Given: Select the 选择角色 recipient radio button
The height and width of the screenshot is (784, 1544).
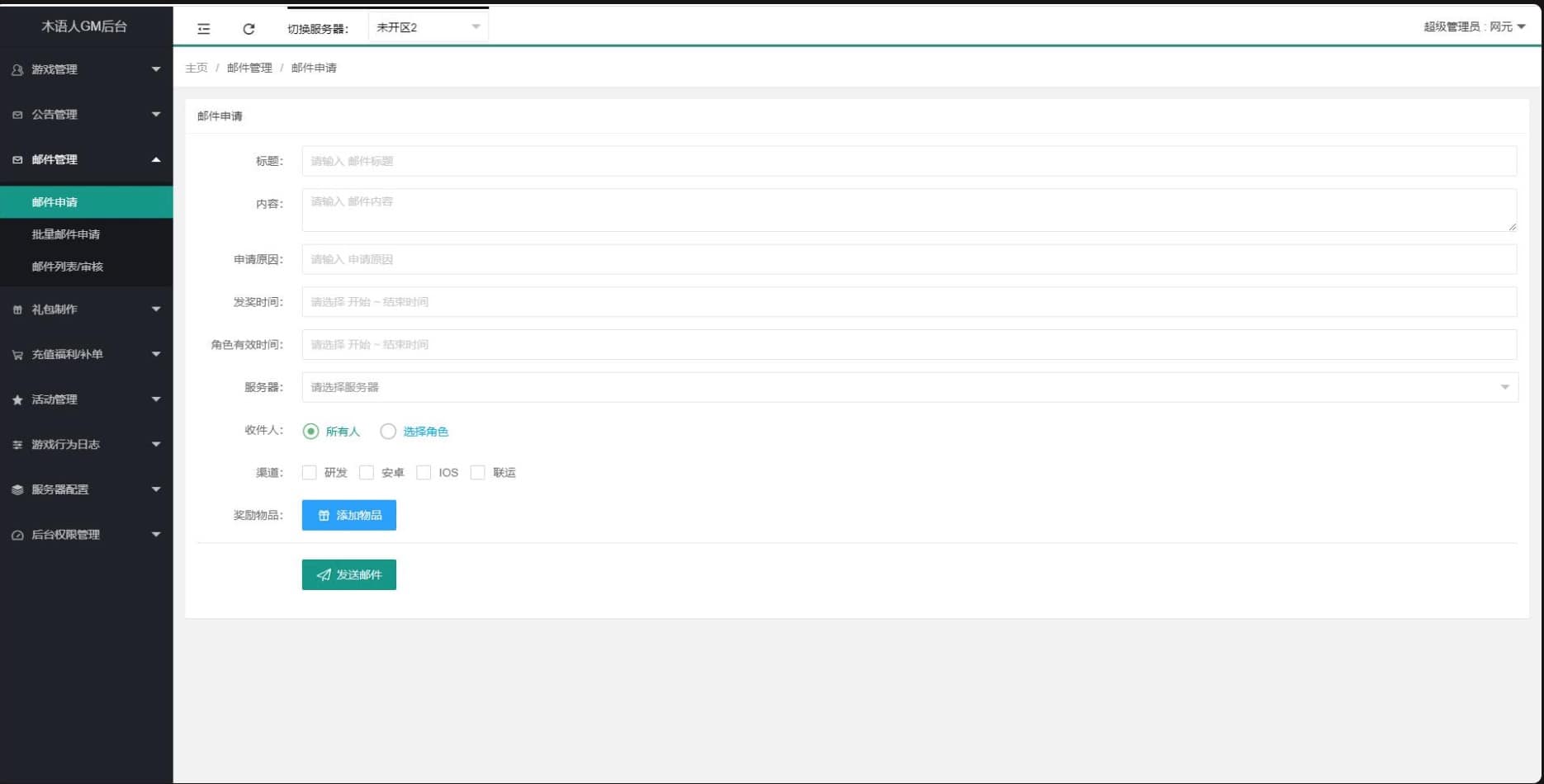Looking at the screenshot, I should pyautogui.click(x=388, y=432).
